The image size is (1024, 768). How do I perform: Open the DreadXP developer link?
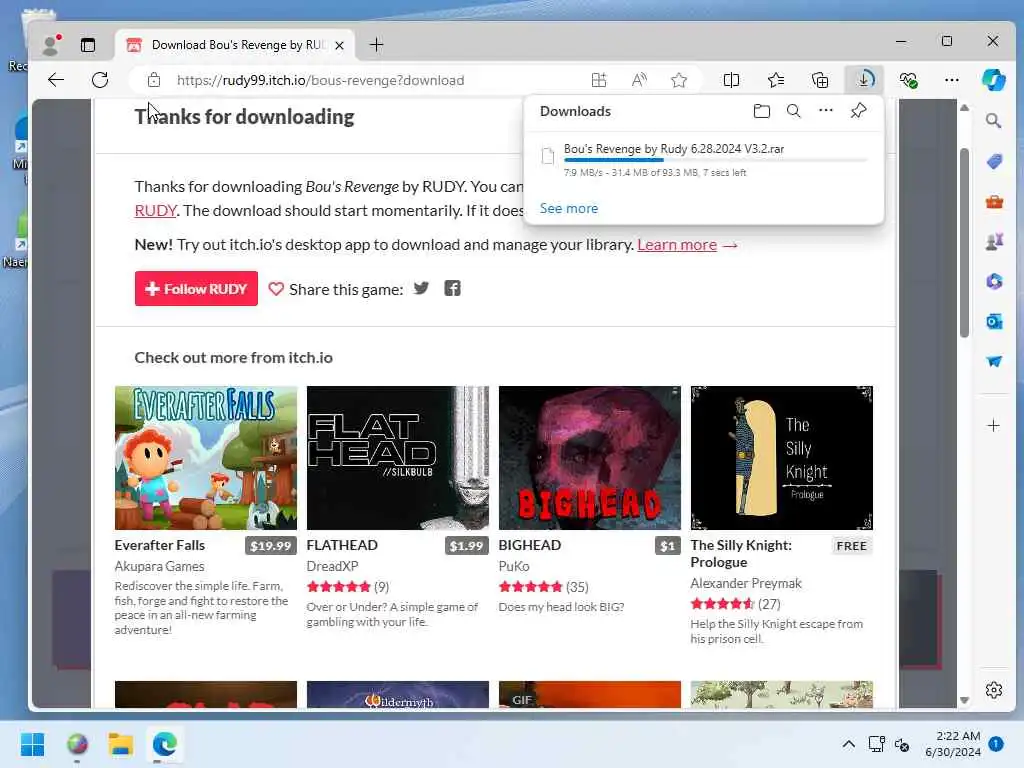[x=332, y=566]
